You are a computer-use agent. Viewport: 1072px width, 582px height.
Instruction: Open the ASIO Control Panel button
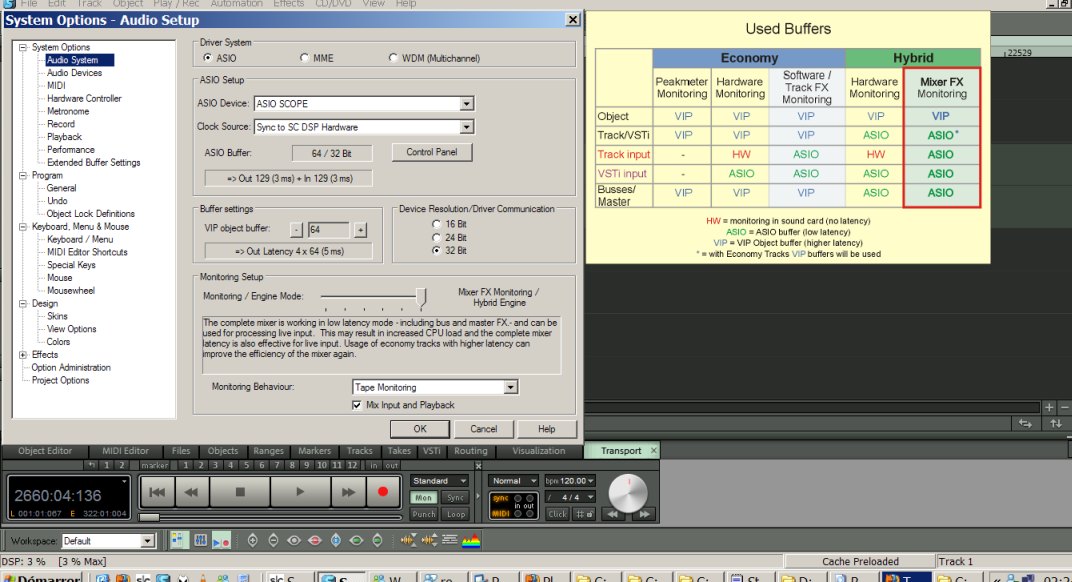point(431,152)
